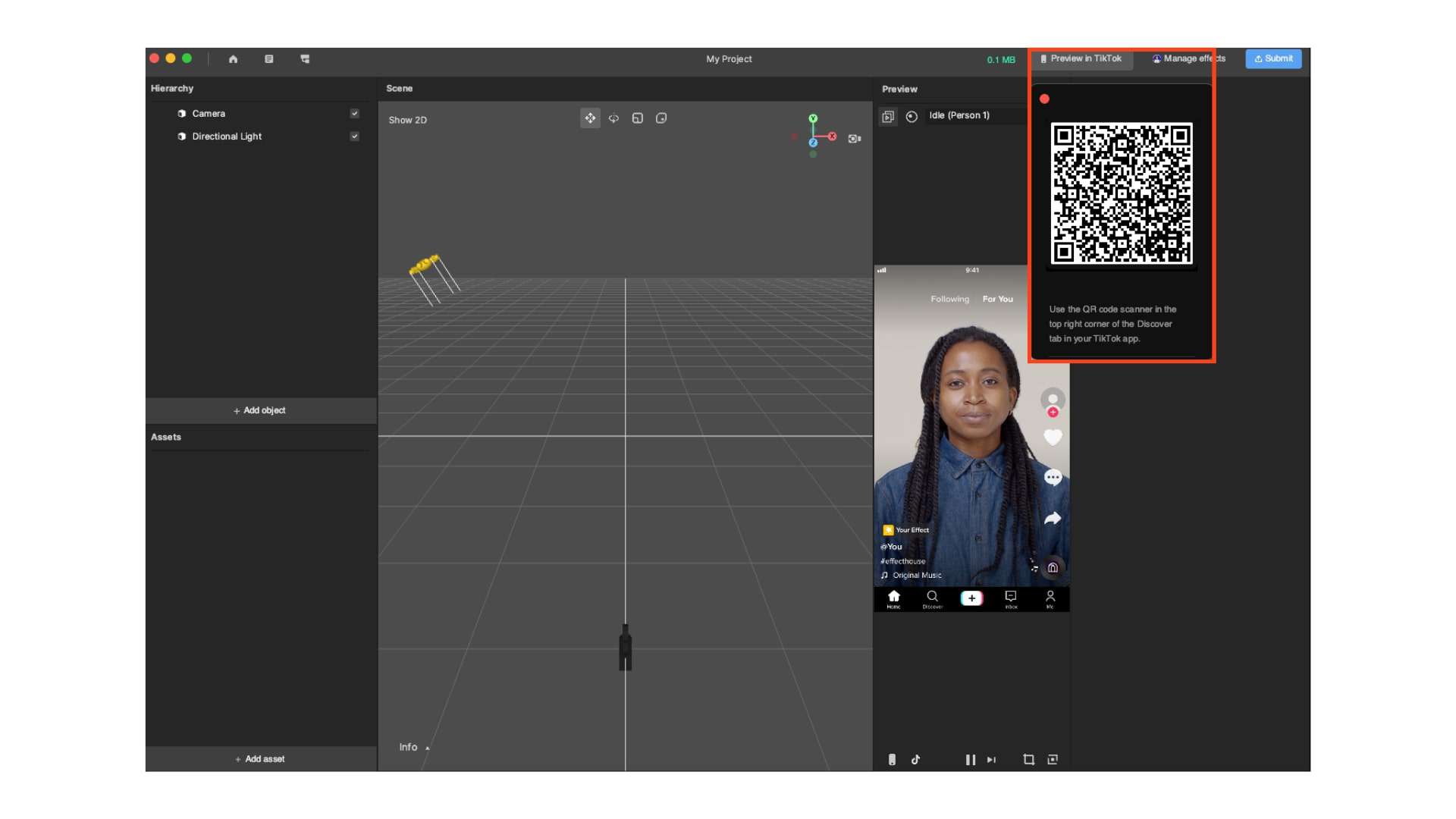Click the For You tab in phone preview
The image size is (1456, 819).
point(997,300)
